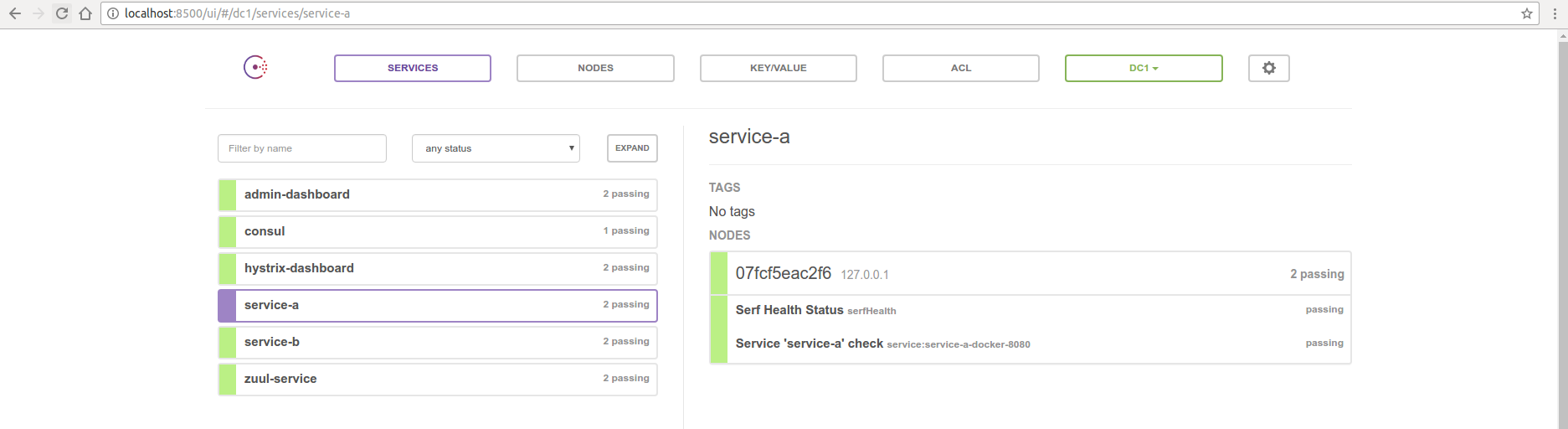This screenshot has width=1568, height=429.
Task: Select the SERVICES tab
Action: (x=412, y=68)
